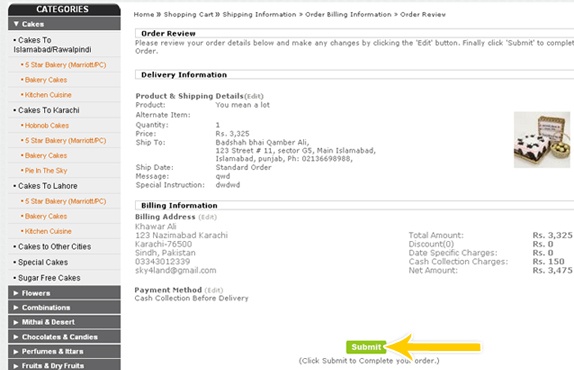
Task: Open Shopping Cart breadcrumb
Action: [x=188, y=15]
